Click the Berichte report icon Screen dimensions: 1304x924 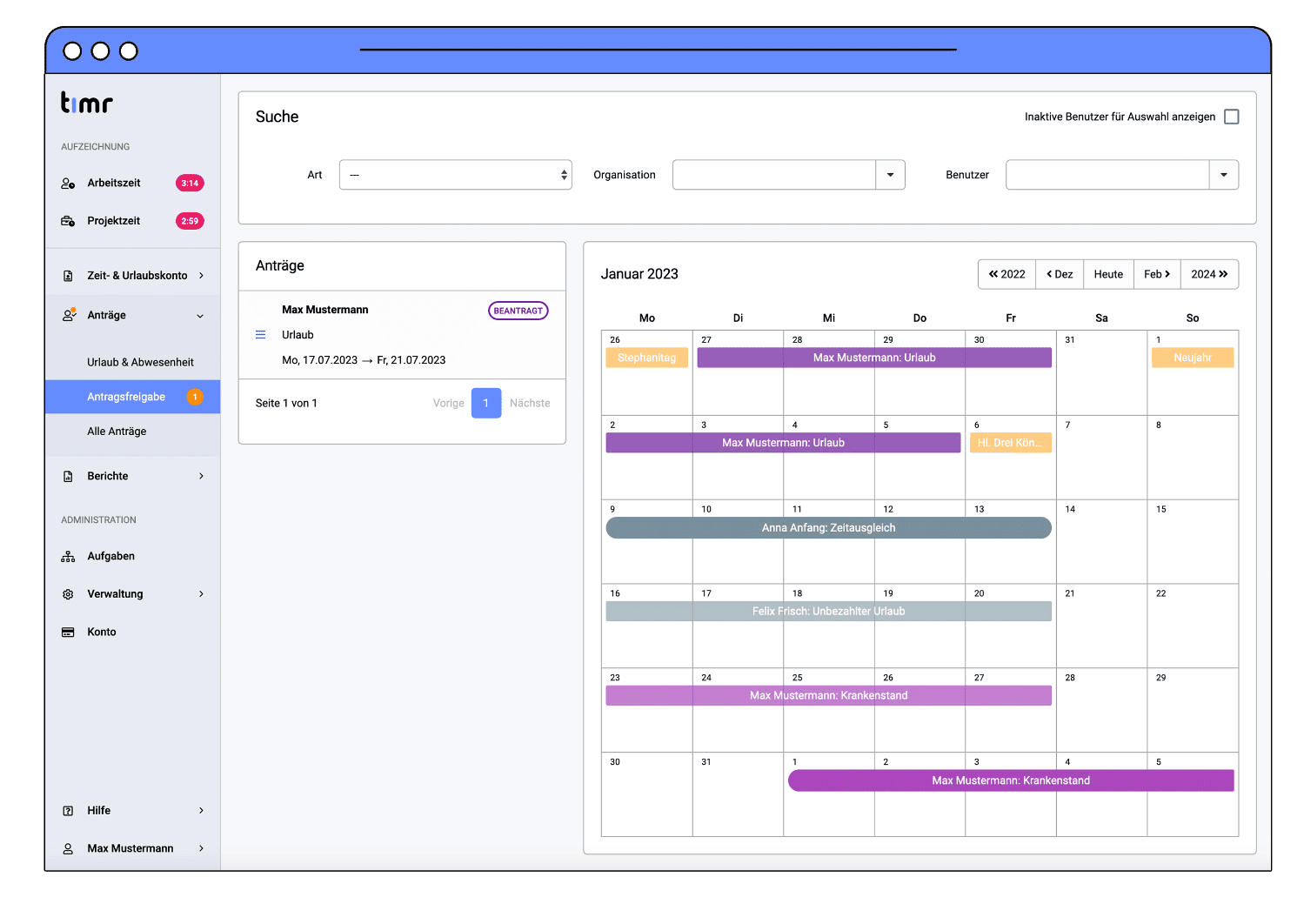(x=68, y=477)
